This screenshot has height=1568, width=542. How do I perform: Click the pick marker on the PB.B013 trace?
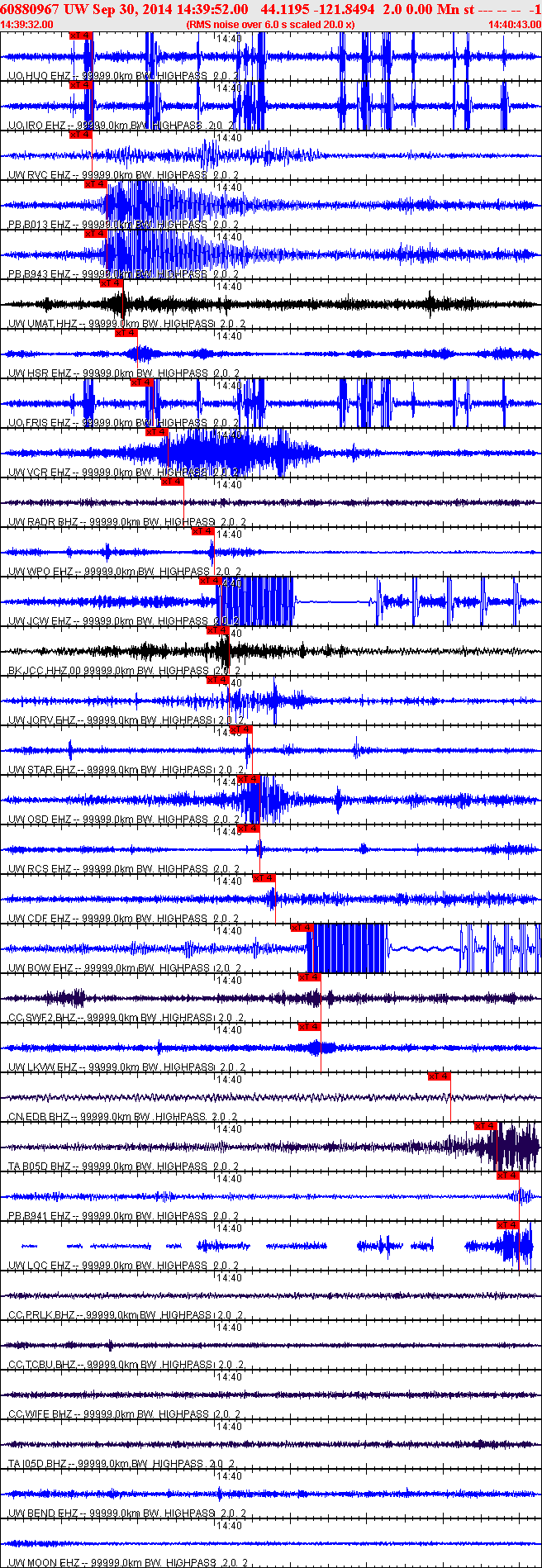click(x=96, y=184)
